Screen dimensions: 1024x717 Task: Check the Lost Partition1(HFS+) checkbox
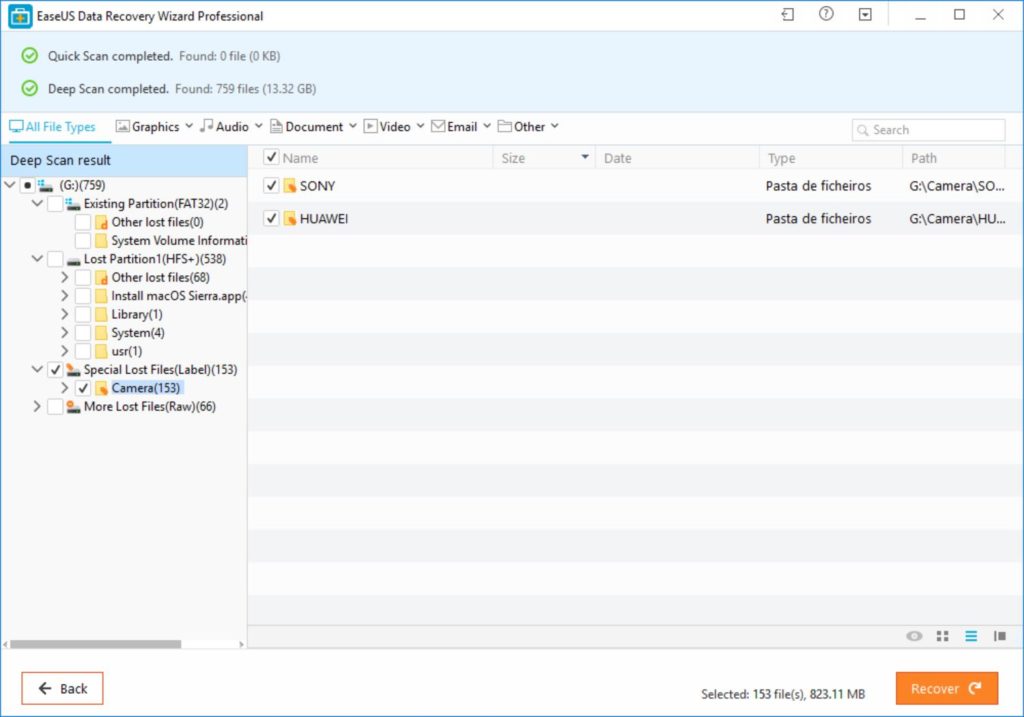(x=55, y=259)
